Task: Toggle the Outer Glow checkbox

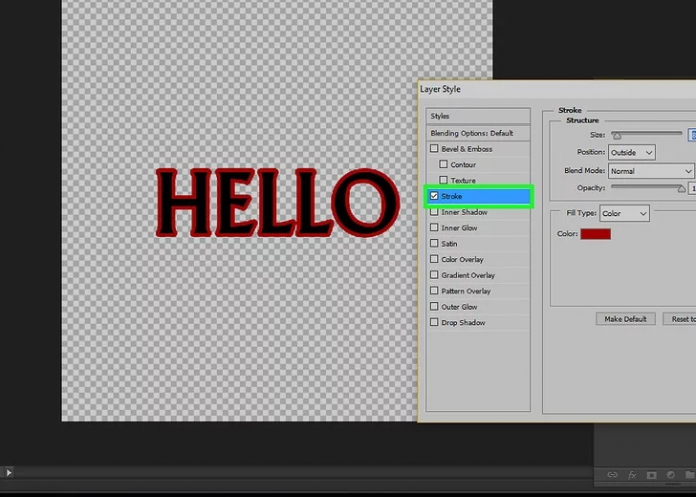Action: coord(434,307)
